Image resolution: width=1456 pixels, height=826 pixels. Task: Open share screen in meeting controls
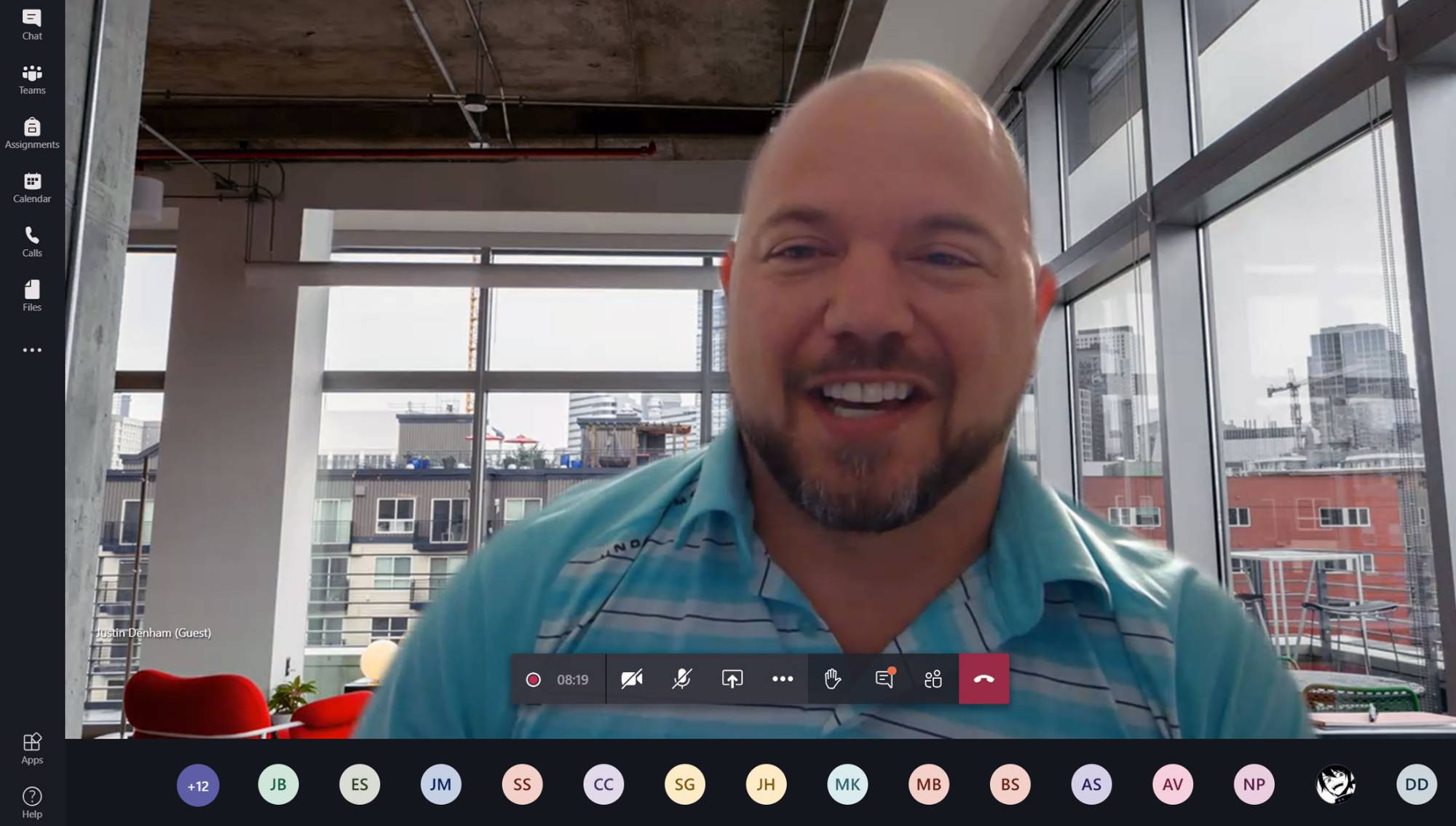pos(732,678)
